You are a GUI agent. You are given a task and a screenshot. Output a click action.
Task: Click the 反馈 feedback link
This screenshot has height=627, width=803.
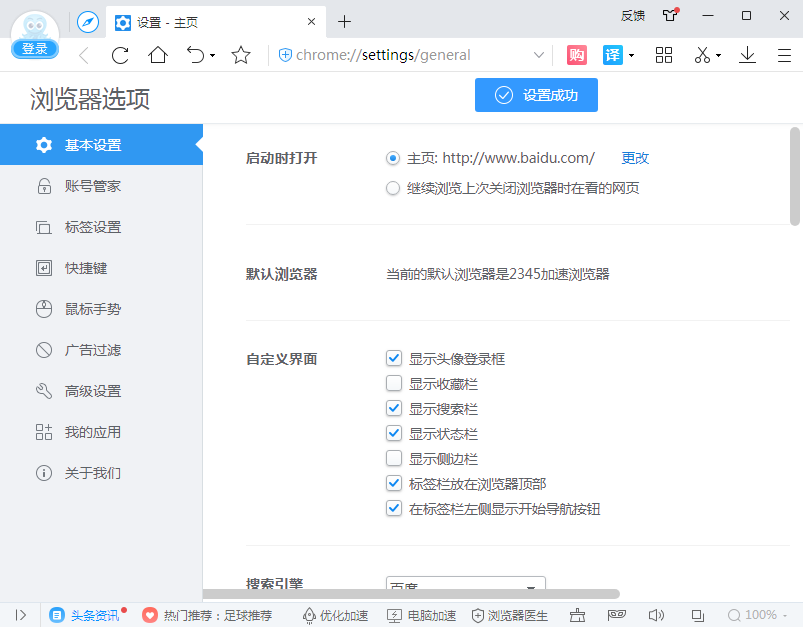pos(633,16)
